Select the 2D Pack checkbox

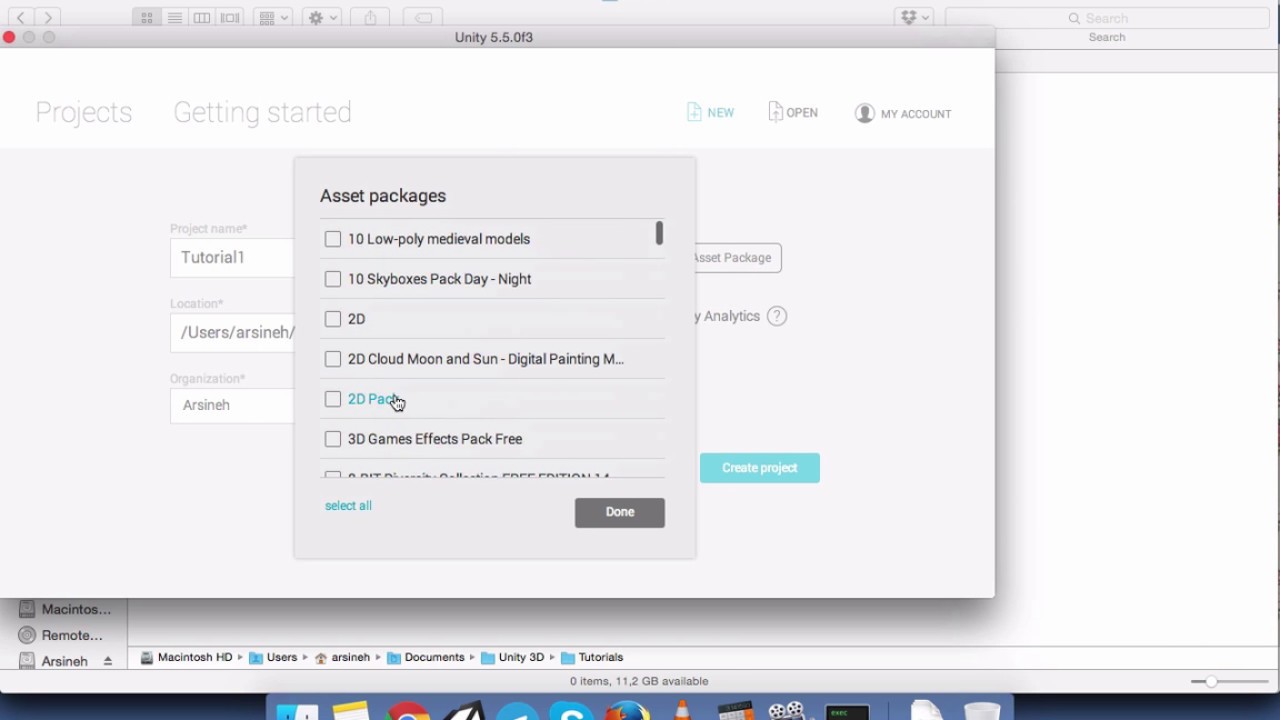(x=333, y=399)
